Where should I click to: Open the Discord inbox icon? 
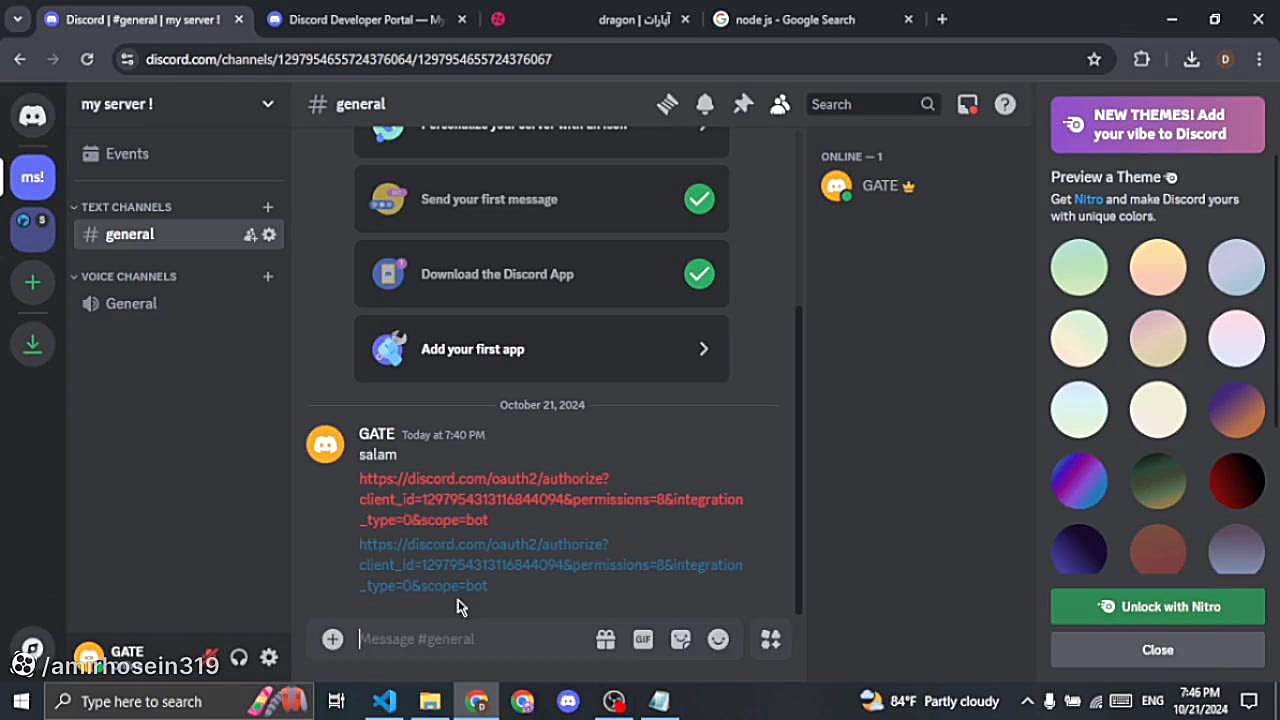pos(967,104)
